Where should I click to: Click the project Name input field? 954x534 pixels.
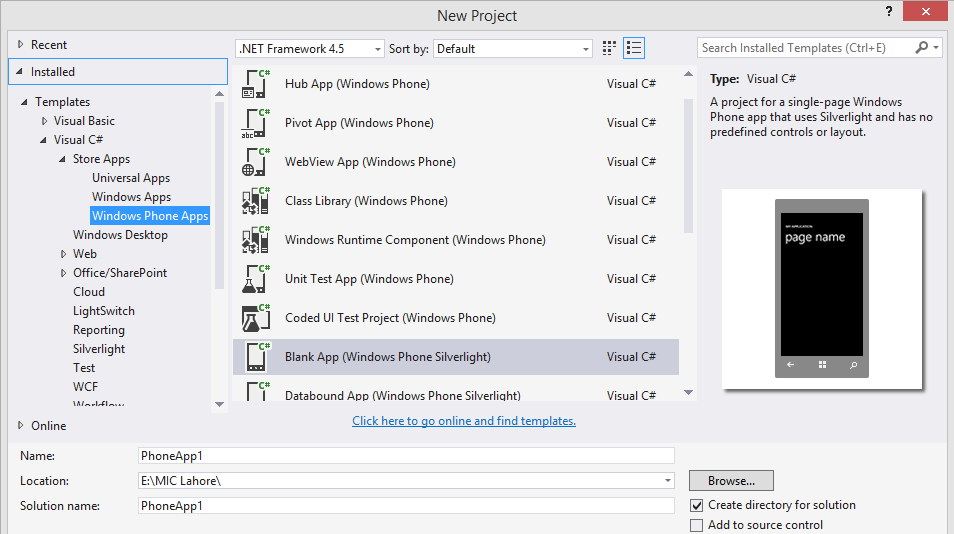click(407, 456)
